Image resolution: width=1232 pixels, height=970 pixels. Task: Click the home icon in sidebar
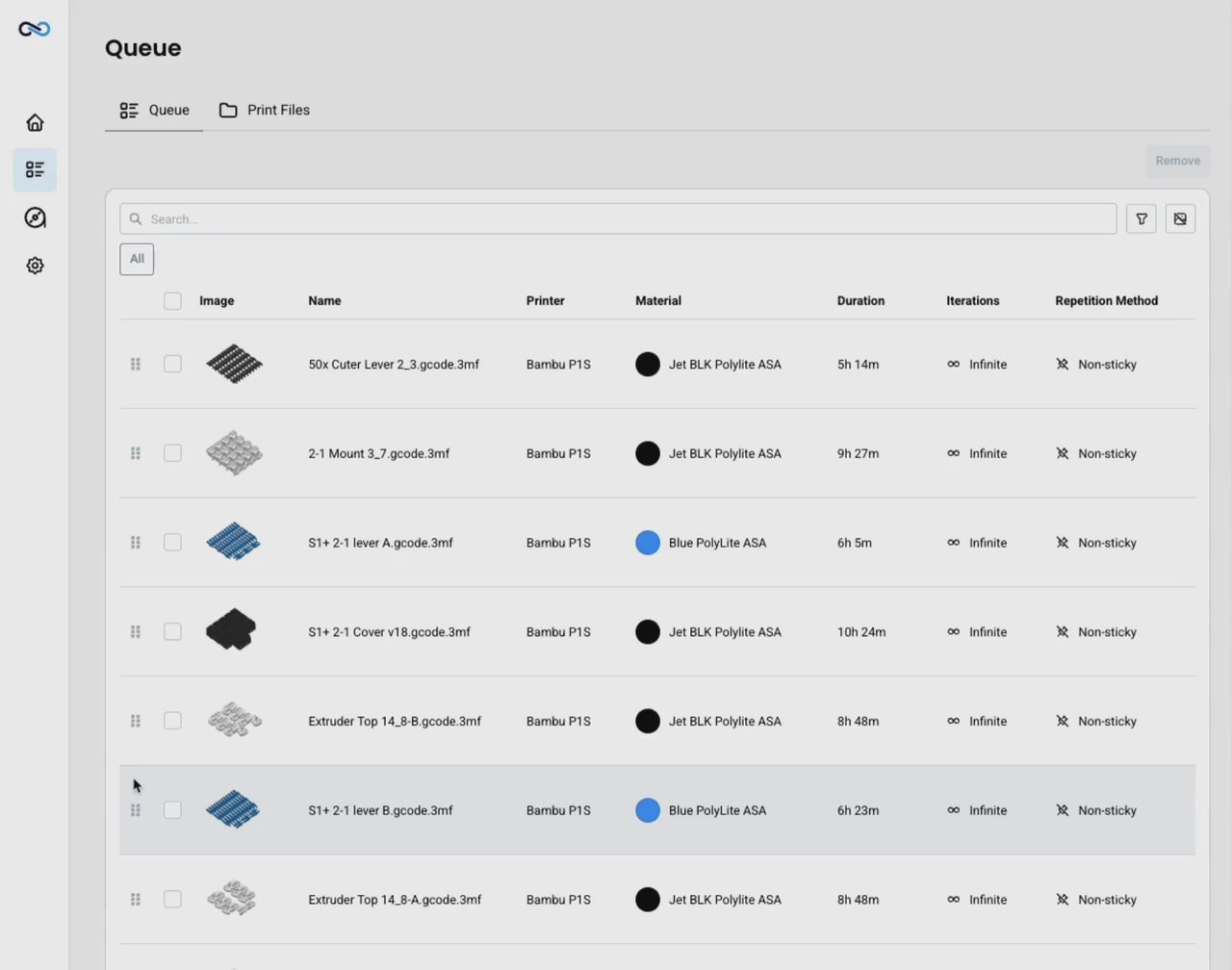[x=35, y=122]
